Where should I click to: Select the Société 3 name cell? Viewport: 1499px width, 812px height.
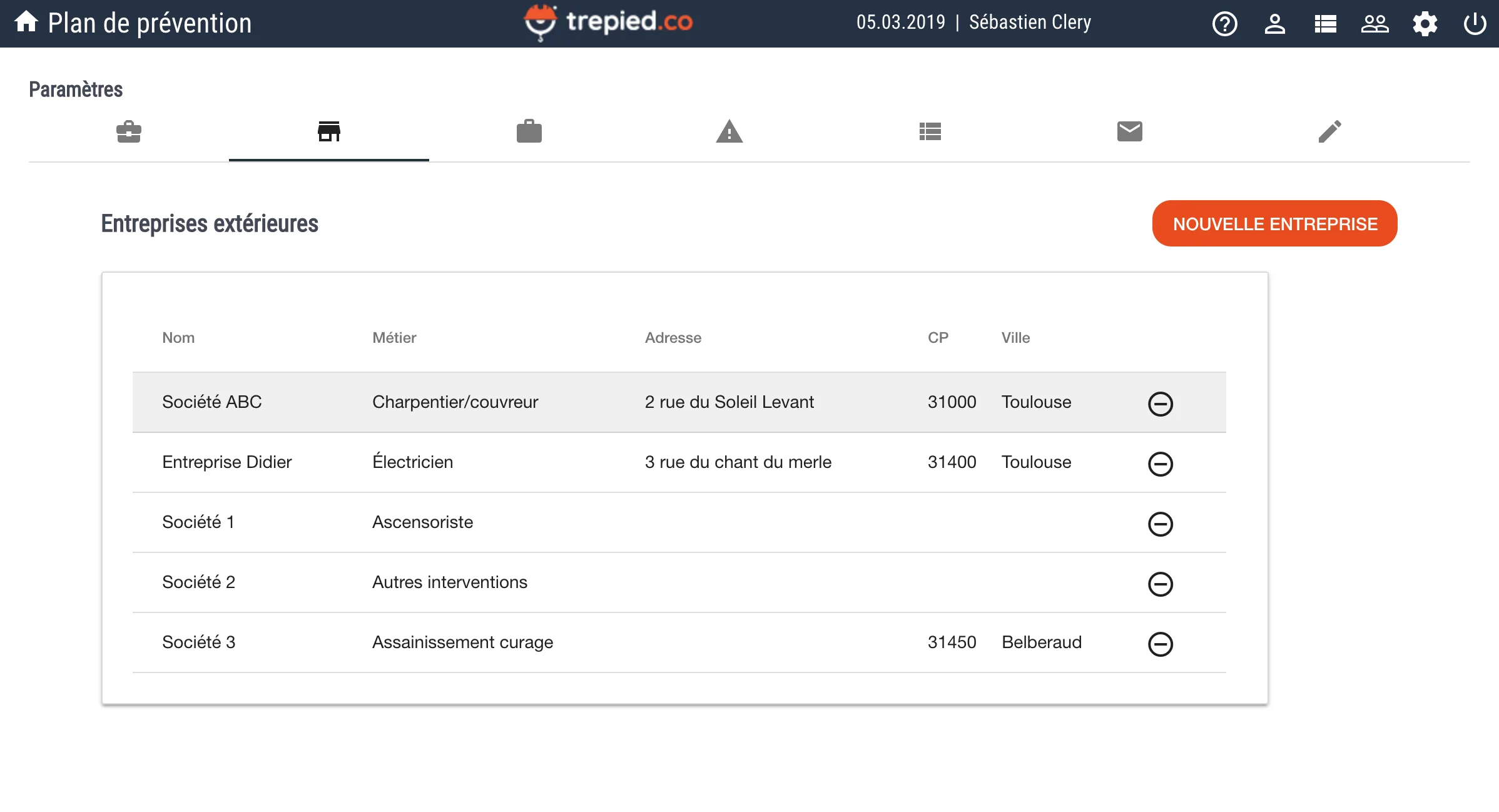pyautogui.click(x=198, y=642)
